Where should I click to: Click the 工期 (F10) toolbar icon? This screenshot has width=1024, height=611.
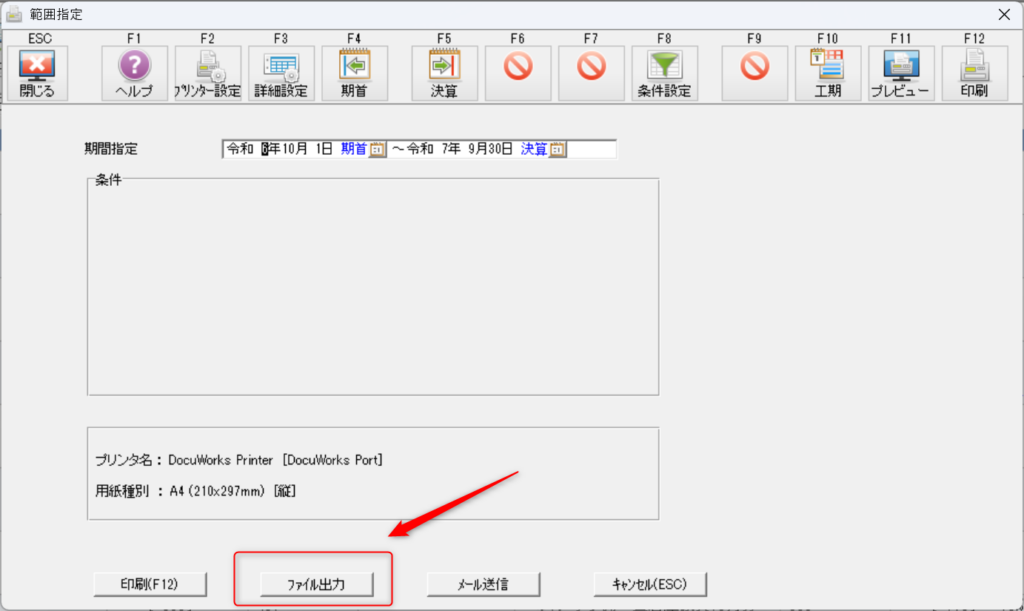(827, 73)
